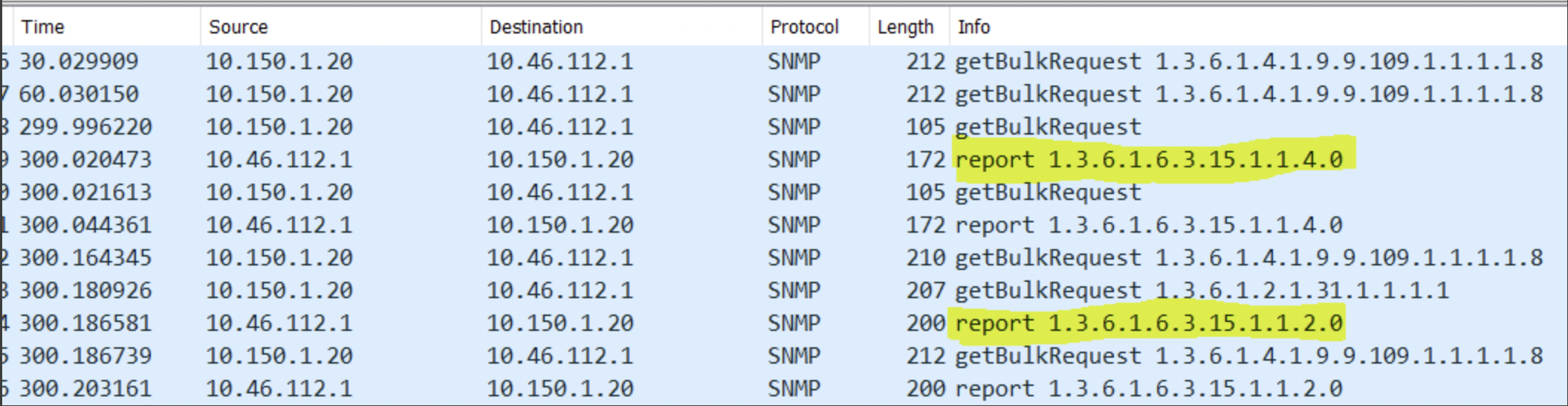Click source IP of the 300.186581 packet

coord(279,323)
